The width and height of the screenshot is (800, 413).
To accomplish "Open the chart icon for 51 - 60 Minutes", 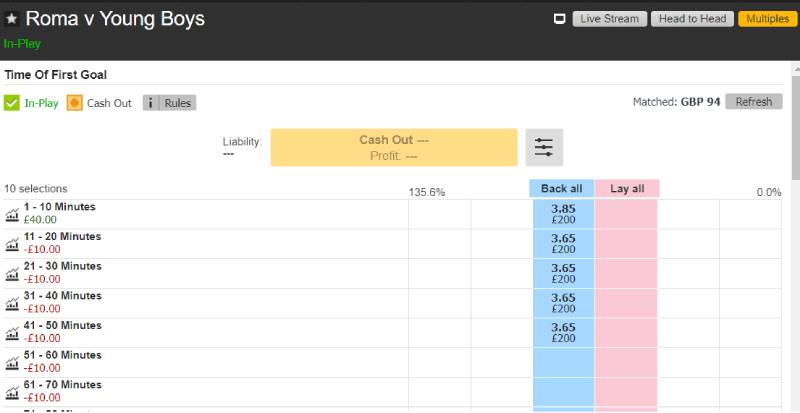I will (12, 363).
